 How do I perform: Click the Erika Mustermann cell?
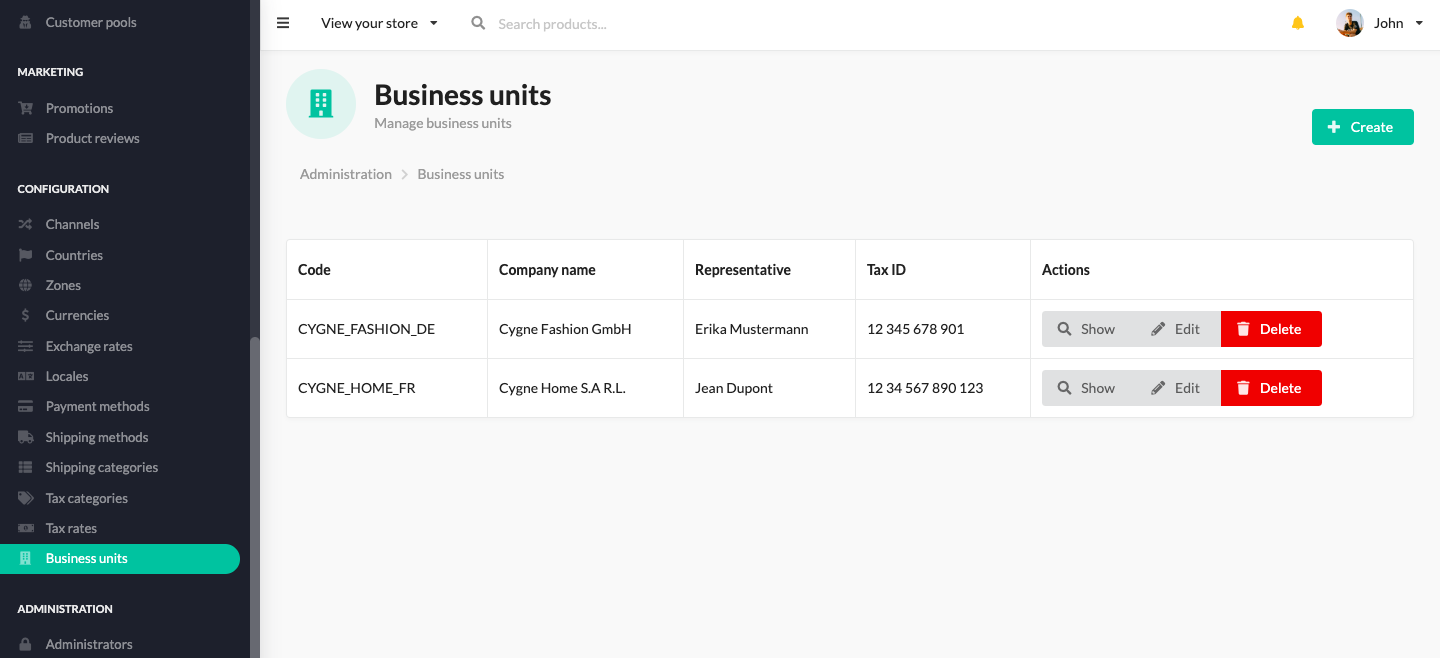pyautogui.click(x=770, y=329)
